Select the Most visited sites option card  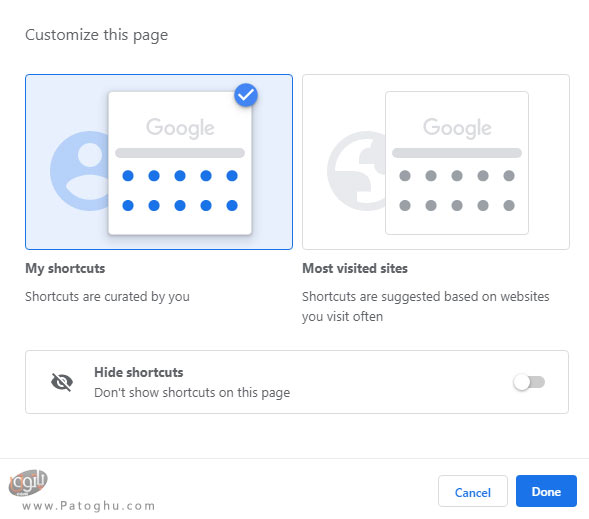pos(436,162)
